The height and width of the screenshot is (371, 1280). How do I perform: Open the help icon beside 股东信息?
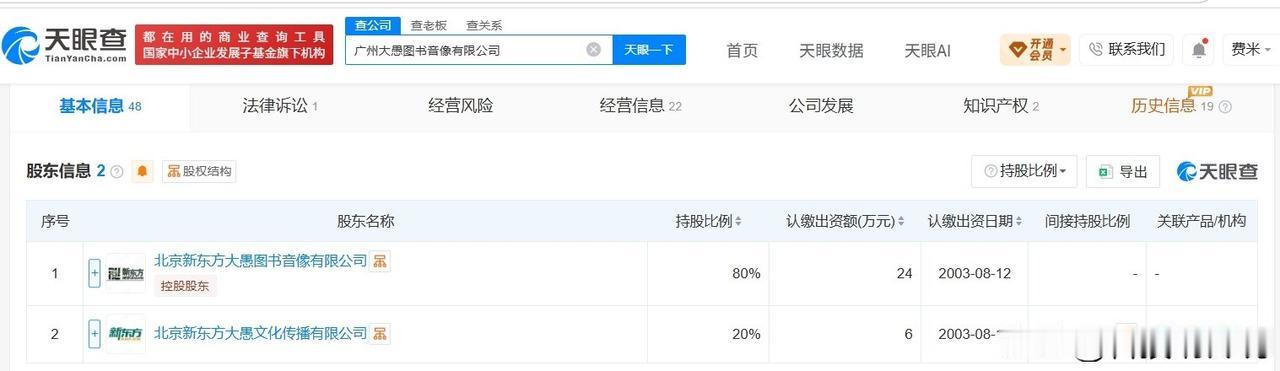(117, 172)
